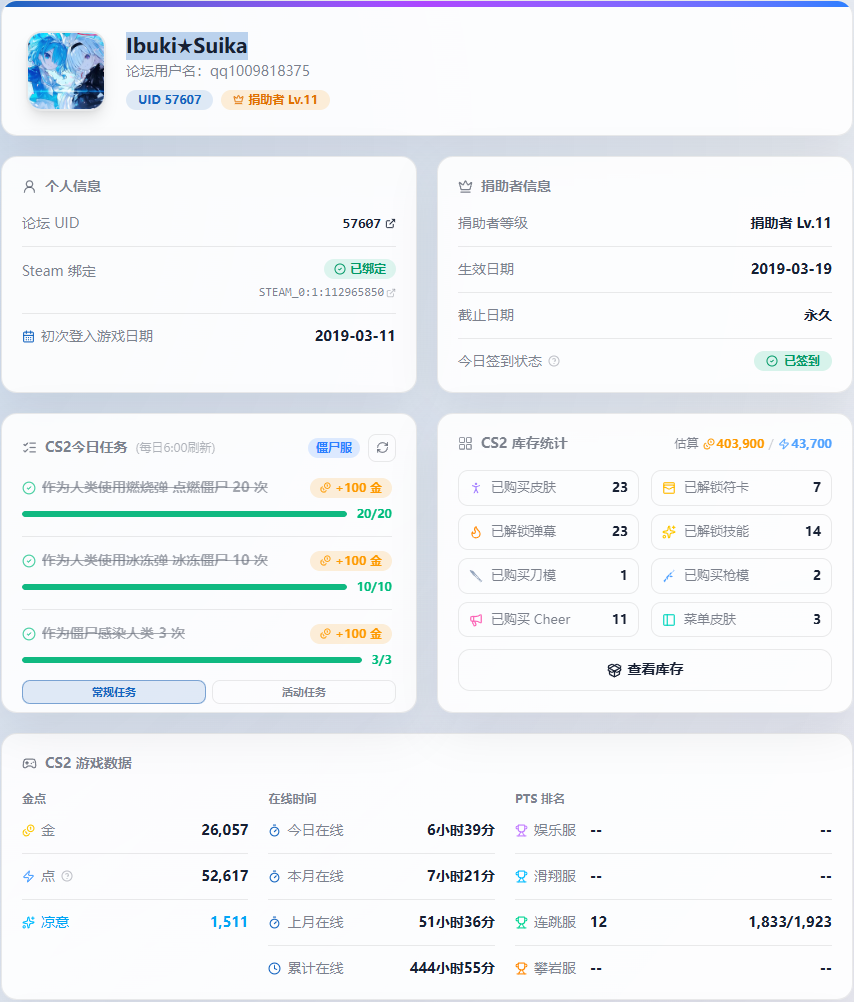Click the 10/10 progress bar

pyautogui.click(x=184, y=587)
